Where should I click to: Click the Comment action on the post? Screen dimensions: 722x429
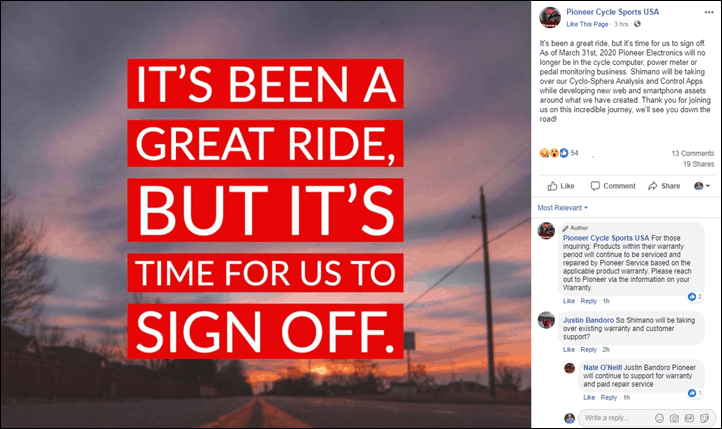point(613,186)
